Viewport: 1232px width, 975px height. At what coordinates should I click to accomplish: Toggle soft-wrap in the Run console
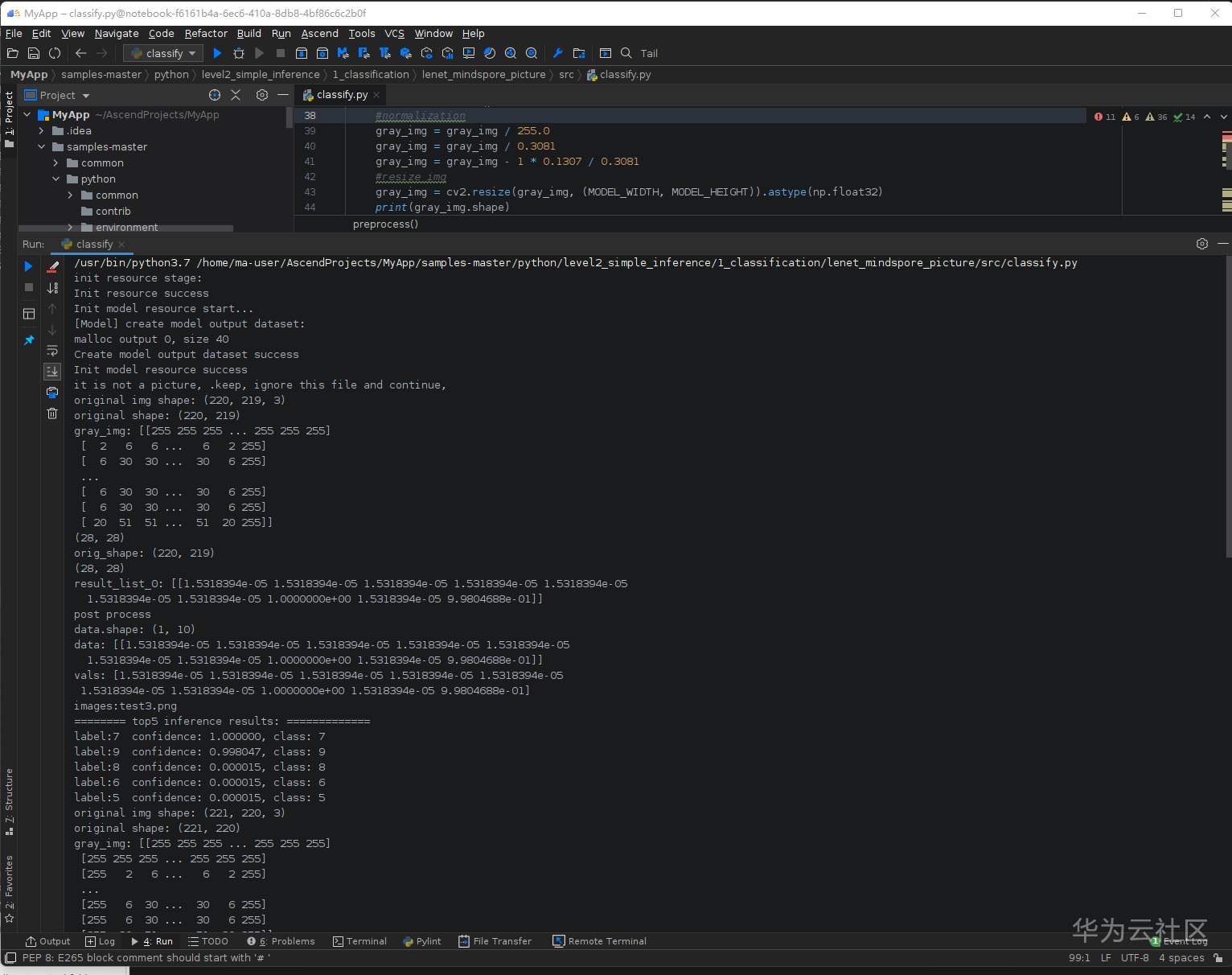pyautogui.click(x=52, y=351)
